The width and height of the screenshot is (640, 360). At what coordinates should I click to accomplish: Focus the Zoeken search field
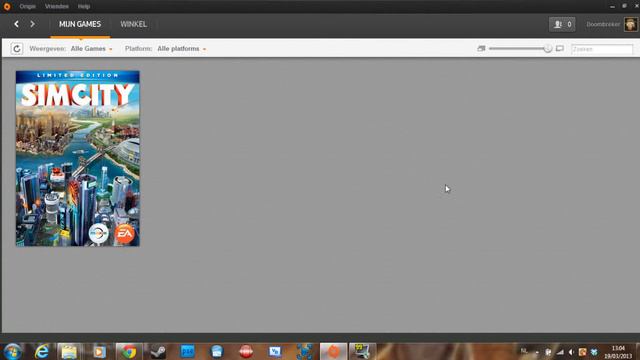pos(602,49)
